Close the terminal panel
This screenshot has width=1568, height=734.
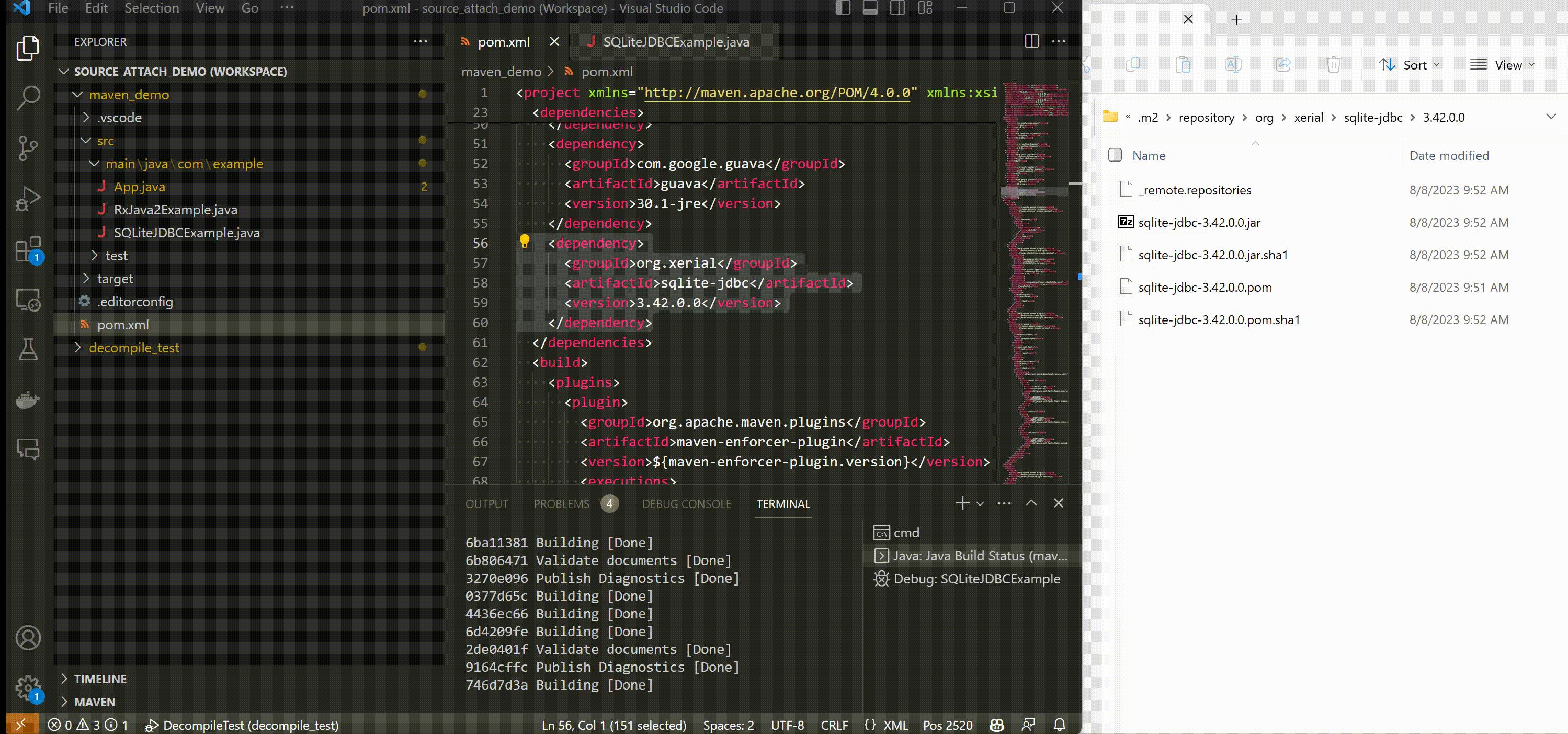click(1059, 503)
